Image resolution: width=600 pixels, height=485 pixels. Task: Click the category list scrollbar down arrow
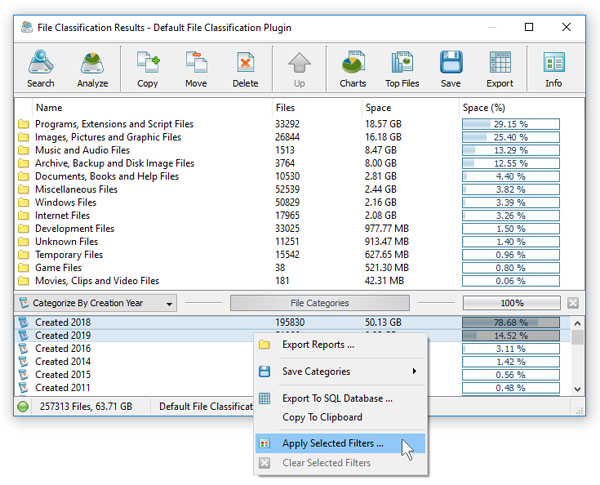pos(577,389)
